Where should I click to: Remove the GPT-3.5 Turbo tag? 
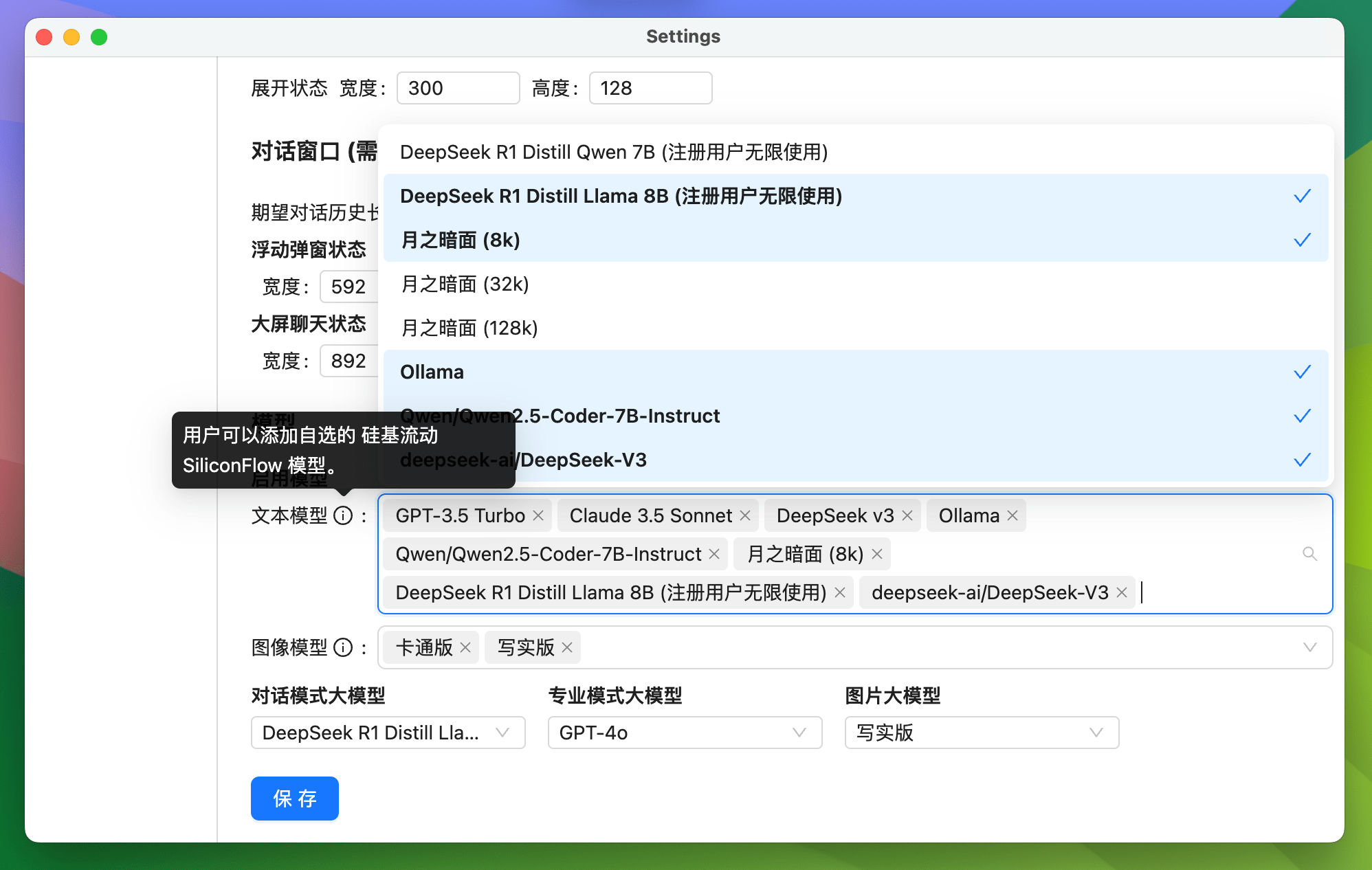[538, 515]
